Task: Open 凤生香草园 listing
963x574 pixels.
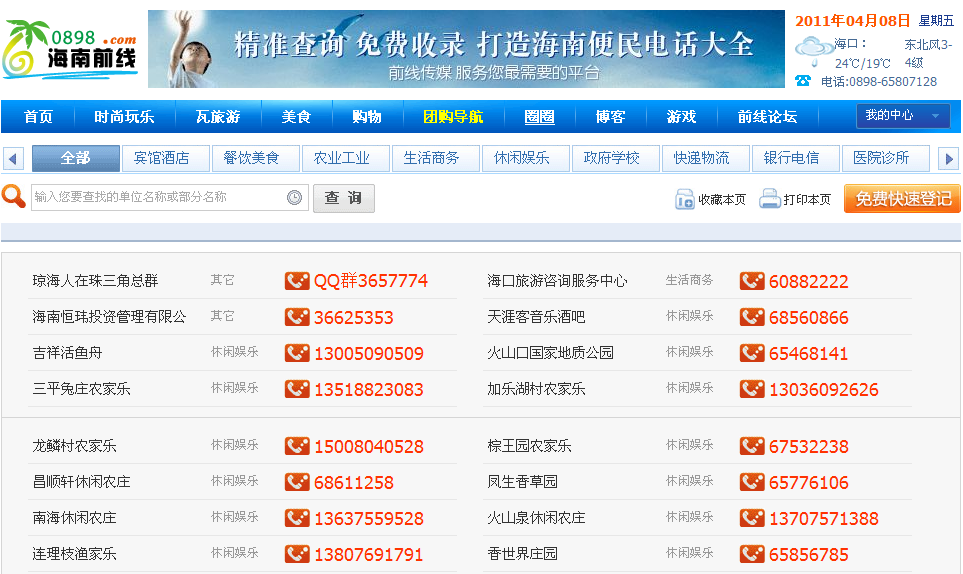Action: 522,482
